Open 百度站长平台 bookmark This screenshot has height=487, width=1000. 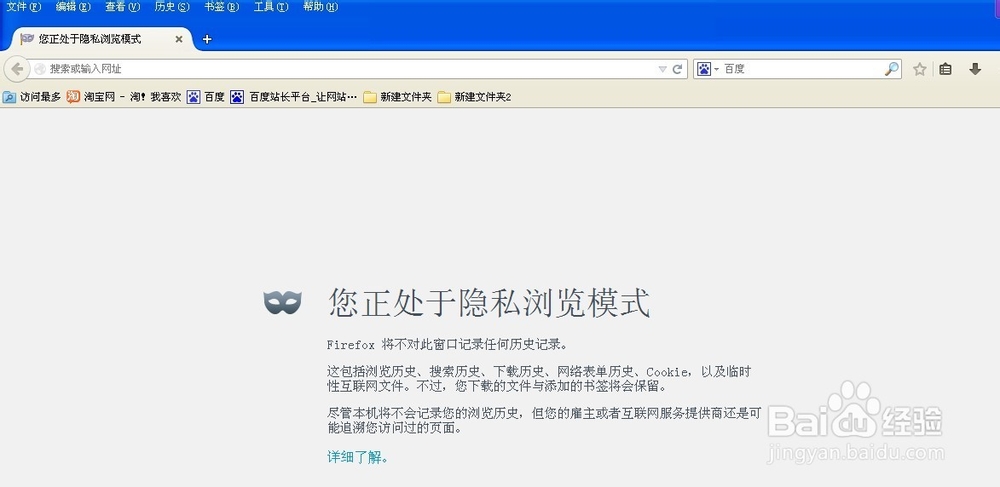click(x=293, y=97)
